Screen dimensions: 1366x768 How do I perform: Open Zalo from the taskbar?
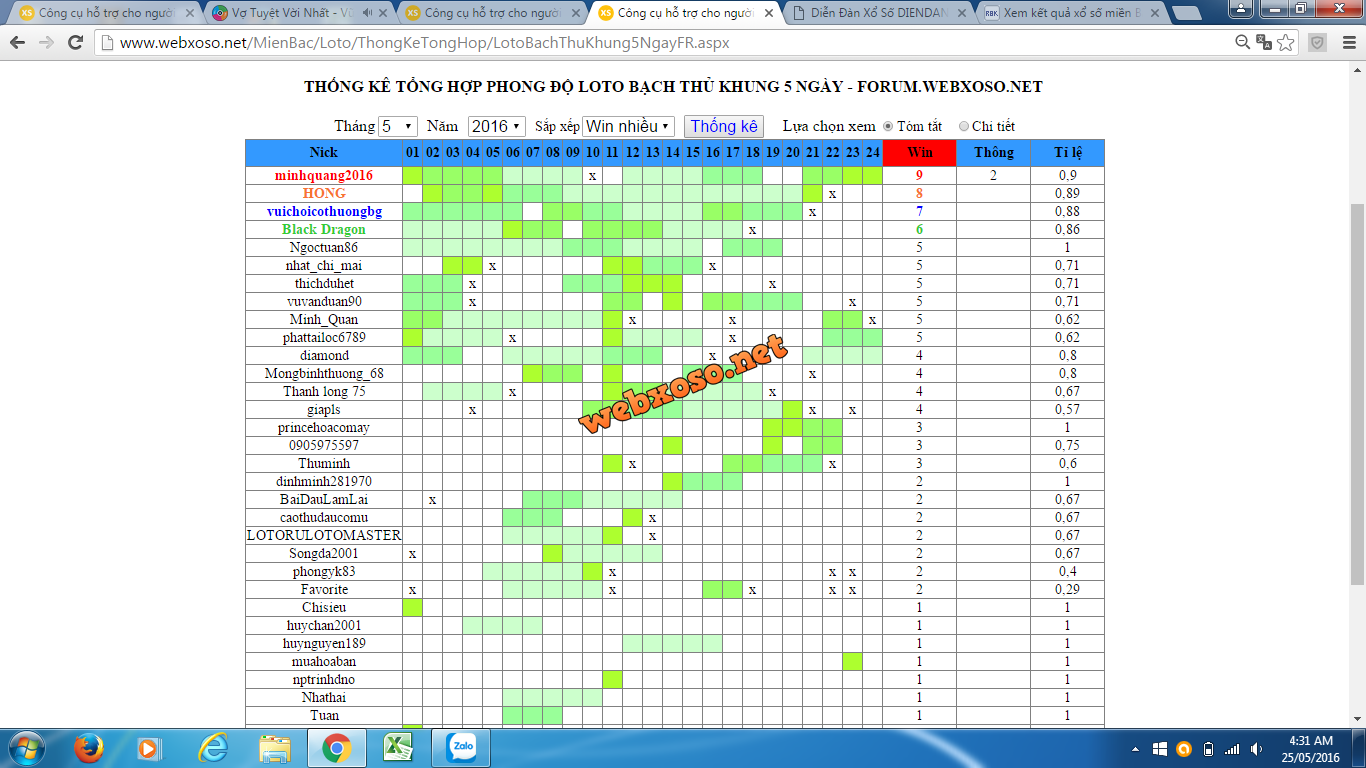coord(461,748)
